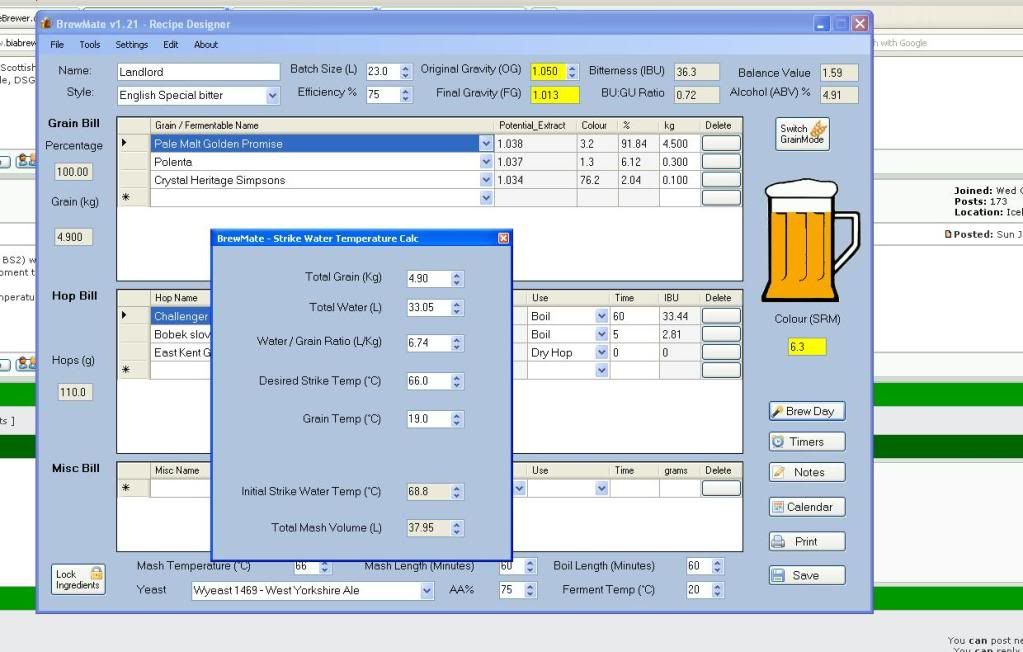Open the Calendar button
Viewport: 1023px width, 652px height.
(807, 507)
